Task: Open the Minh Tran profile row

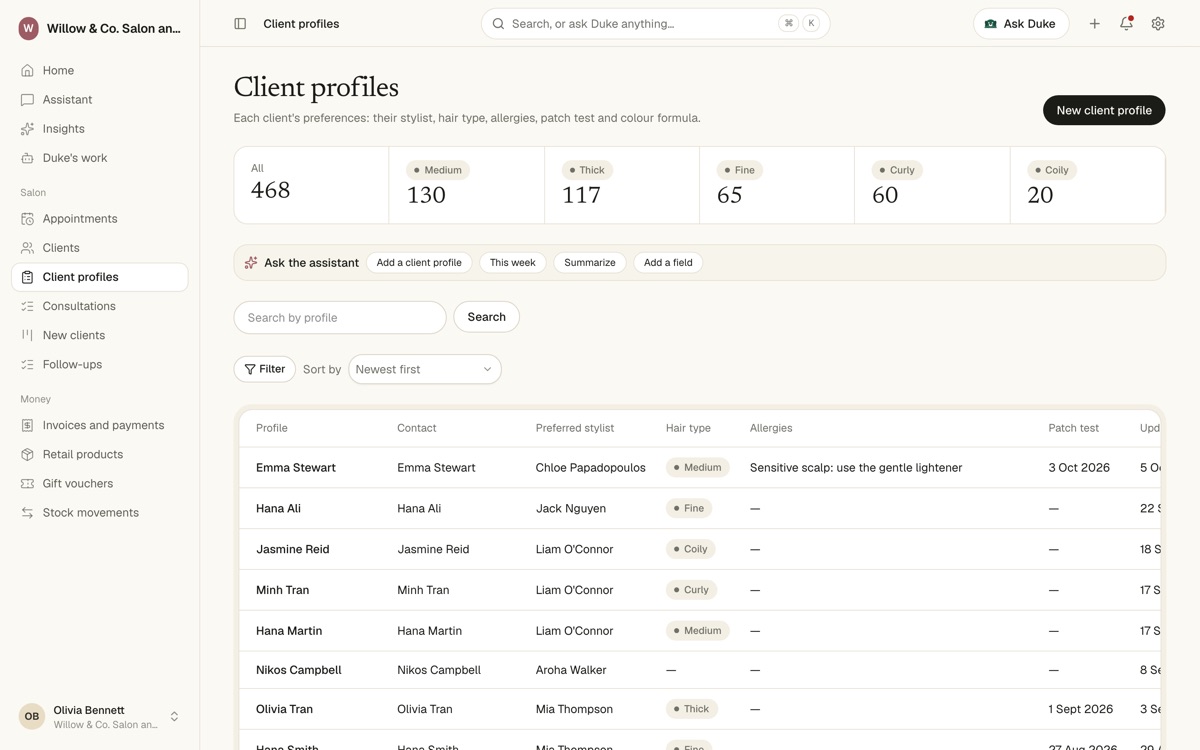Action: point(700,590)
